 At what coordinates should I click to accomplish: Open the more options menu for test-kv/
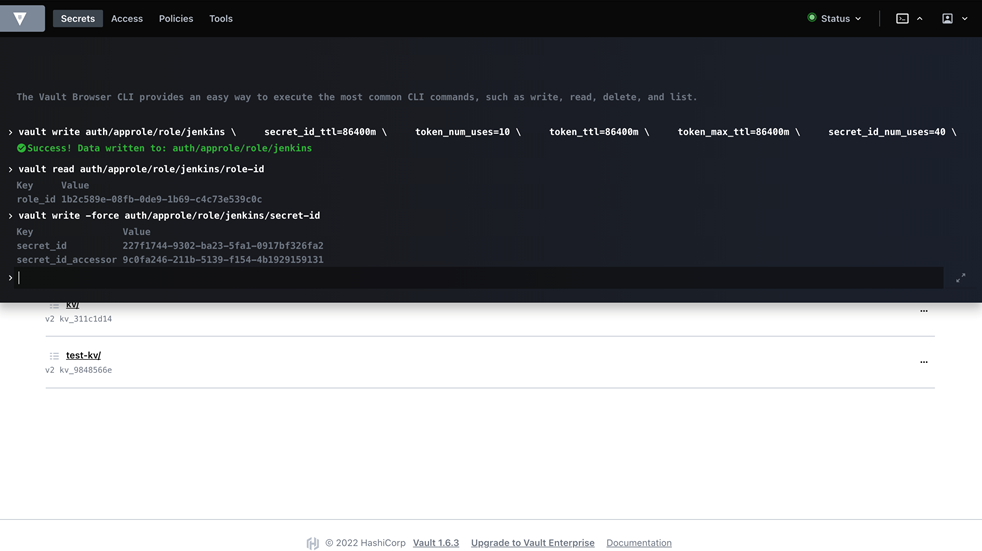(x=923, y=362)
